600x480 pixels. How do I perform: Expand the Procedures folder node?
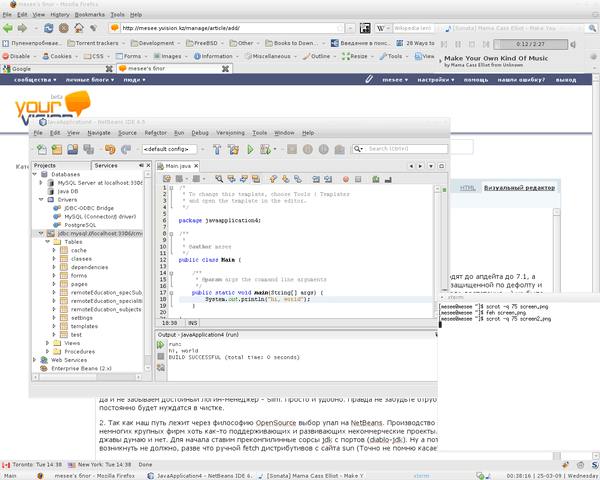pos(47,351)
